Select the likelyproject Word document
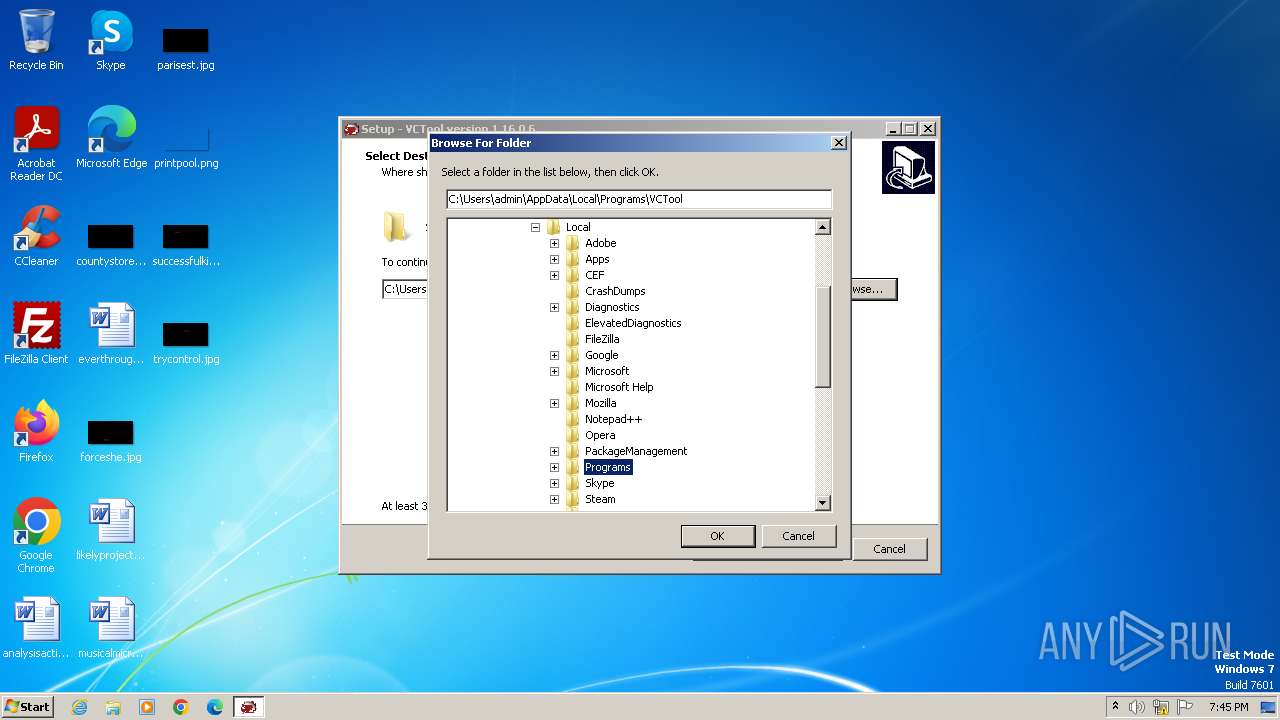The height and width of the screenshot is (720, 1280). pos(111,530)
